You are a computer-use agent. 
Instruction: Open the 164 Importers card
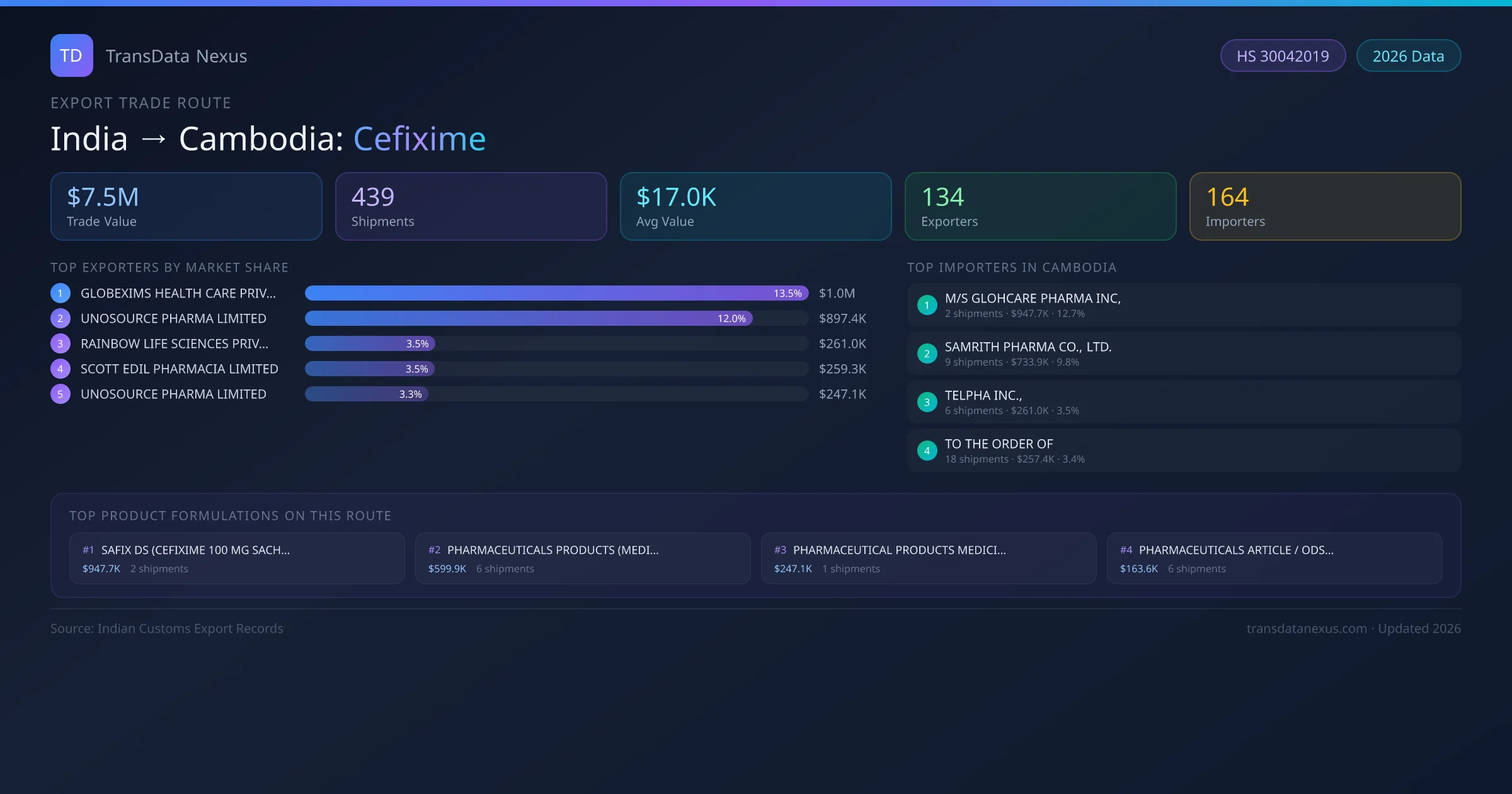(1325, 206)
